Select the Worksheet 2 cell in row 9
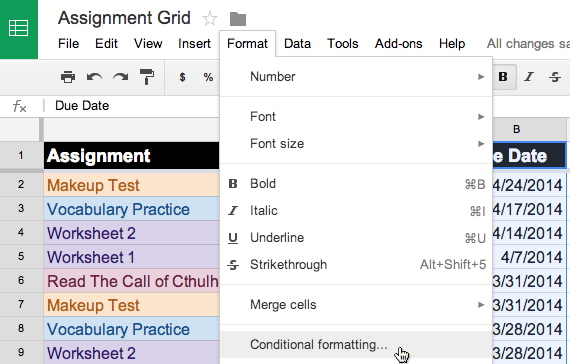The height and width of the screenshot is (364, 570). tap(132, 352)
